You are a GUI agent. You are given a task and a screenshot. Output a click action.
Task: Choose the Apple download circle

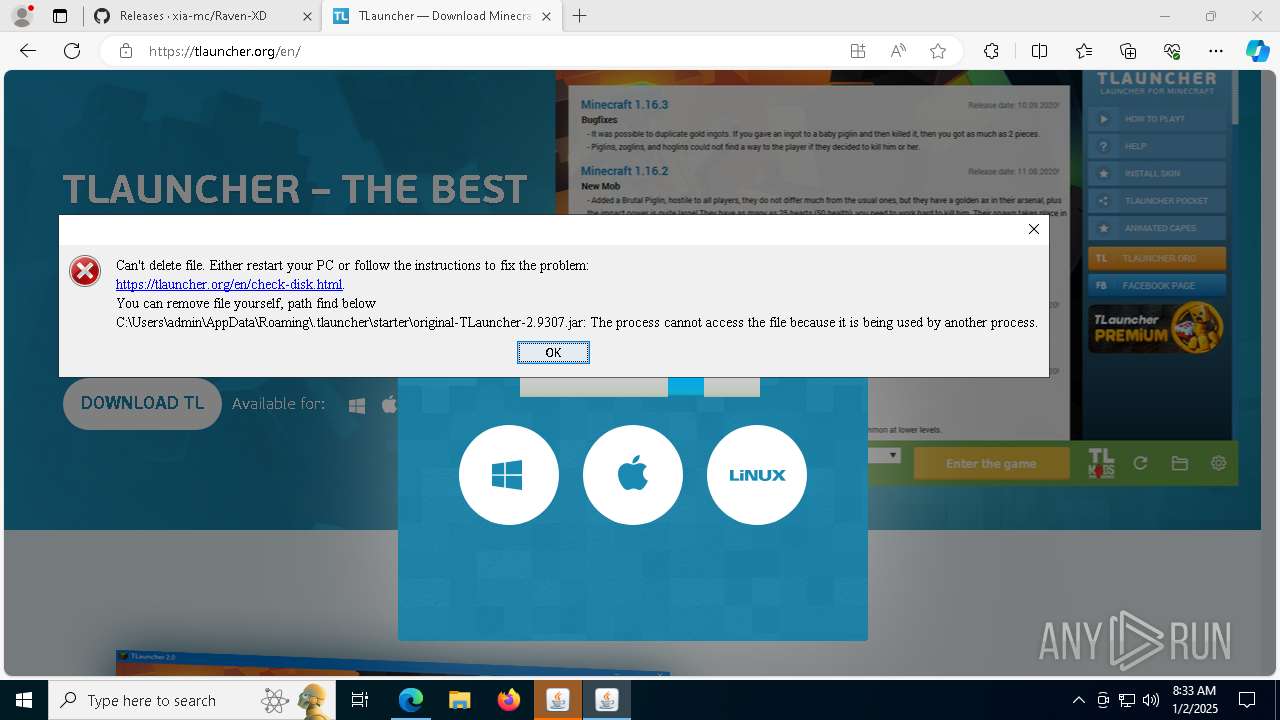click(x=633, y=475)
